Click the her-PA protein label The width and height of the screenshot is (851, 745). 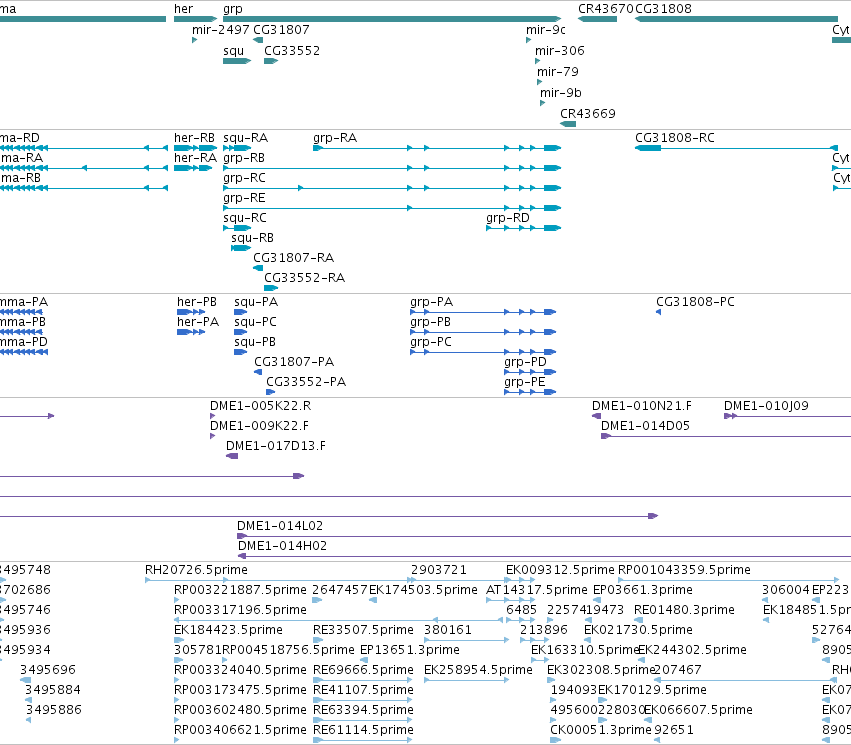(x=198, y=322)
